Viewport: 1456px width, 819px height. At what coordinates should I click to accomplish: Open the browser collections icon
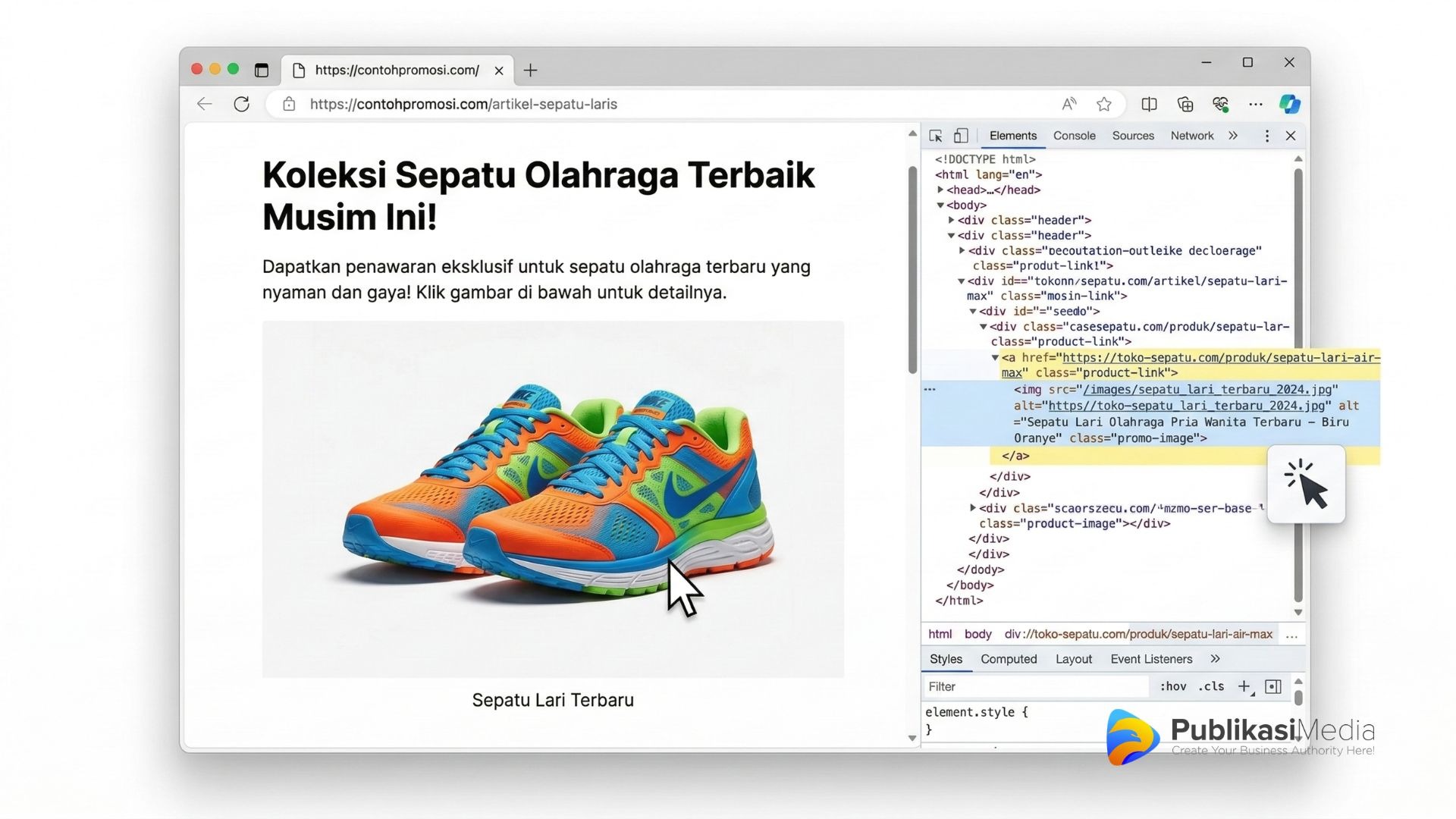(x=1185, y=104)
